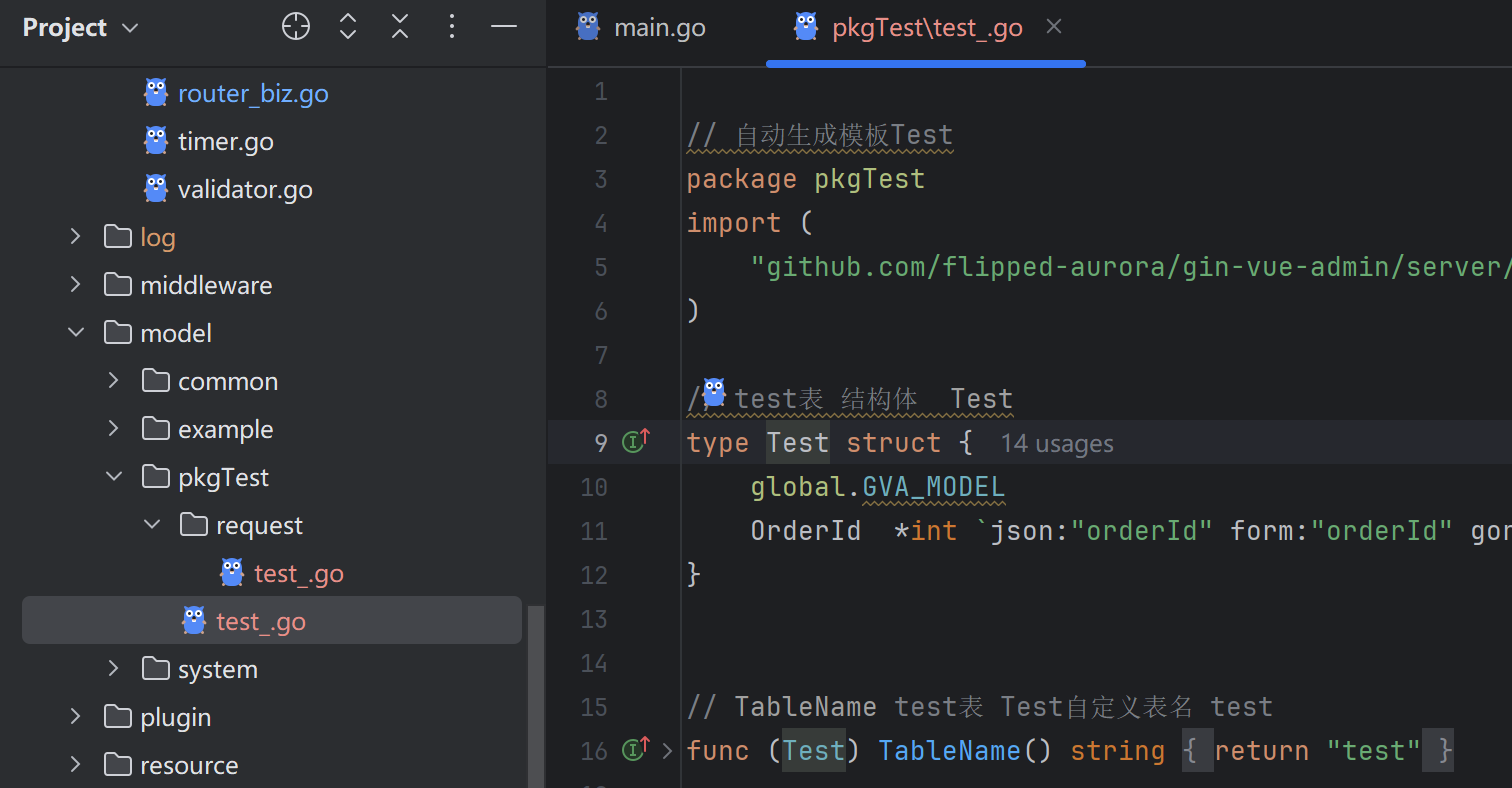The image size is (1512, 788).
Task: Expand the common folder
Action: point(113,381)
